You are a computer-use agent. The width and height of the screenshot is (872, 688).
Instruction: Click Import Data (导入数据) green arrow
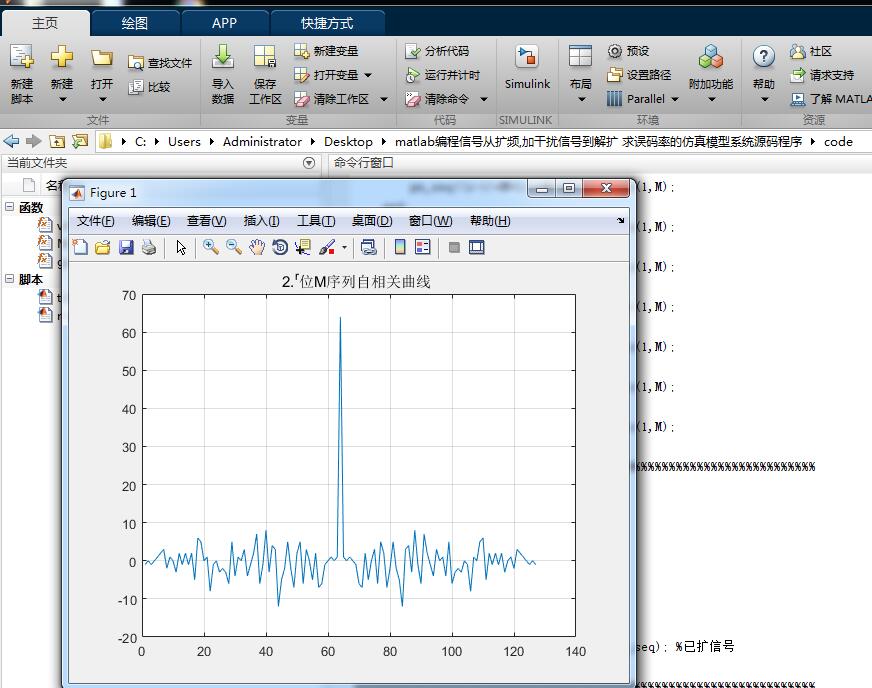click(x=222, y=57)
